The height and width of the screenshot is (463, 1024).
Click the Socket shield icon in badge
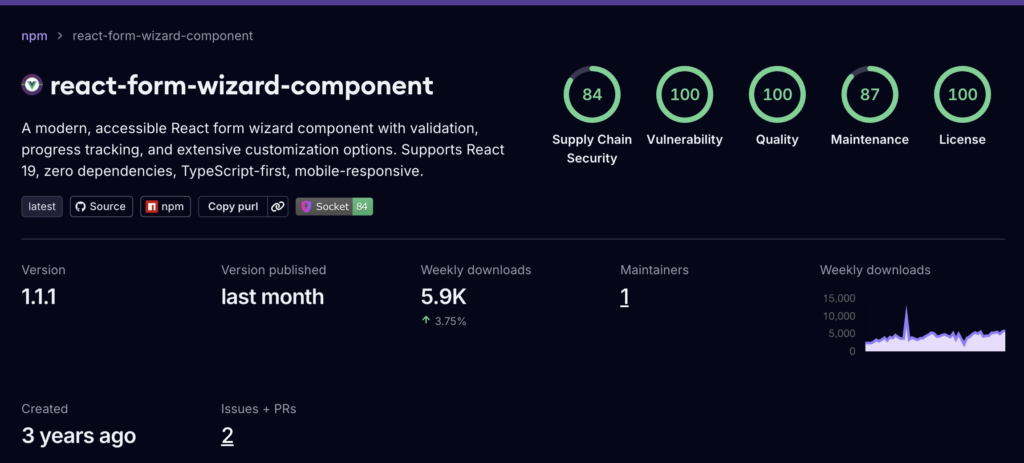[306, 206]
